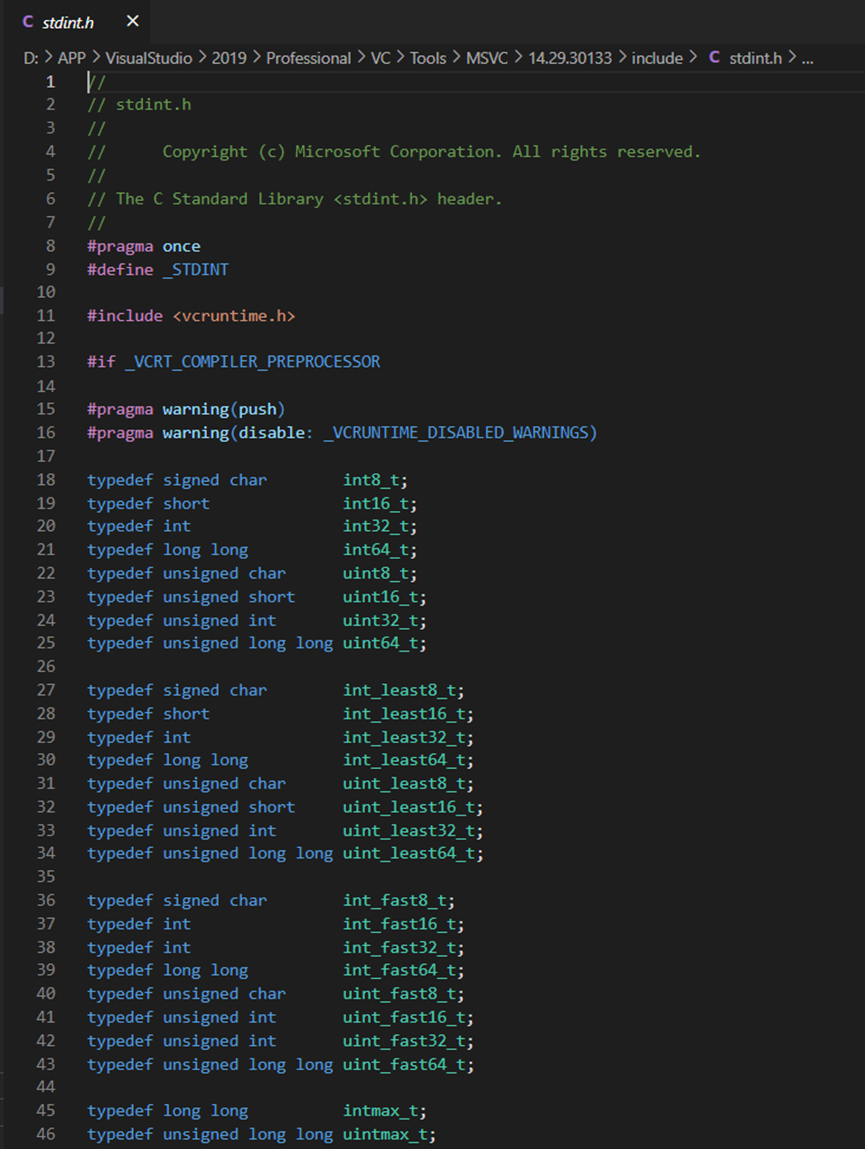Open the D: drive breadcrumb

pos(31,58)
